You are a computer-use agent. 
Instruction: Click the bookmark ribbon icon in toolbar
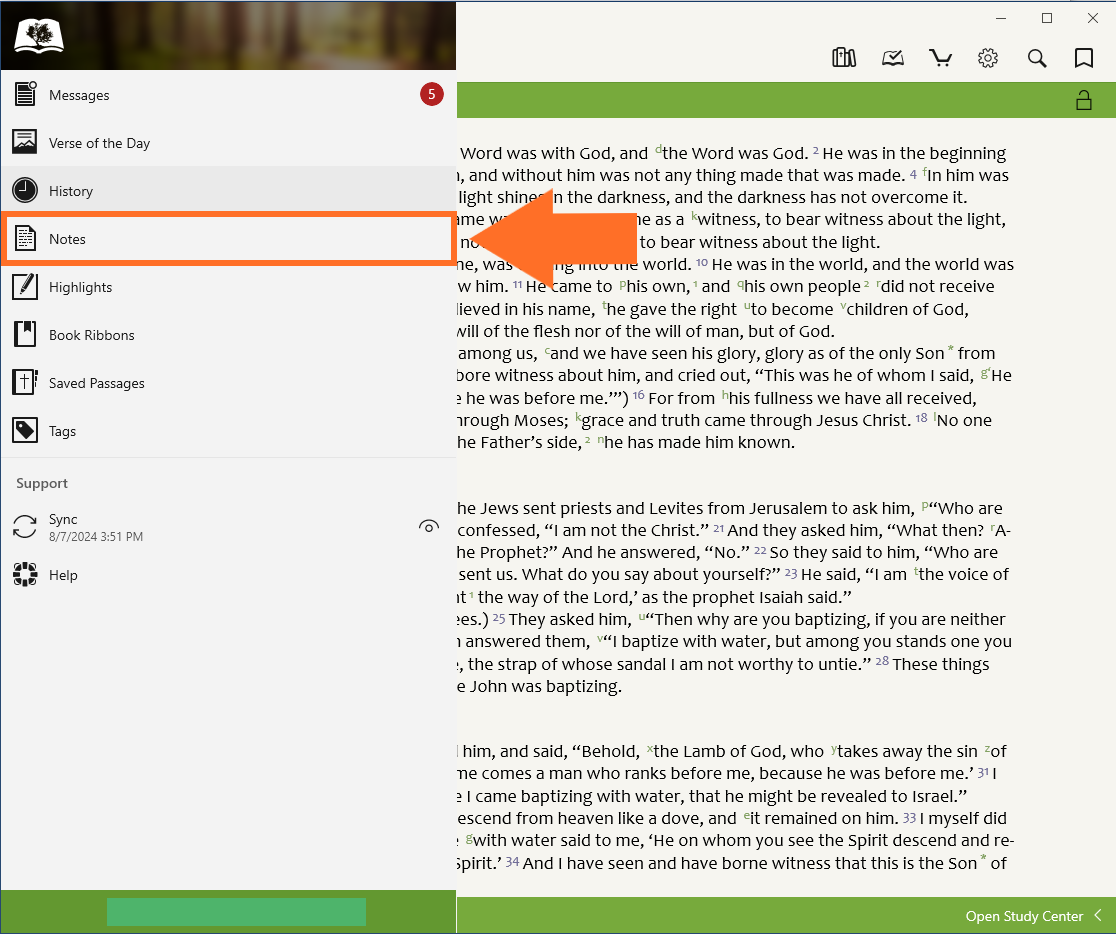tap(1083, 58)
